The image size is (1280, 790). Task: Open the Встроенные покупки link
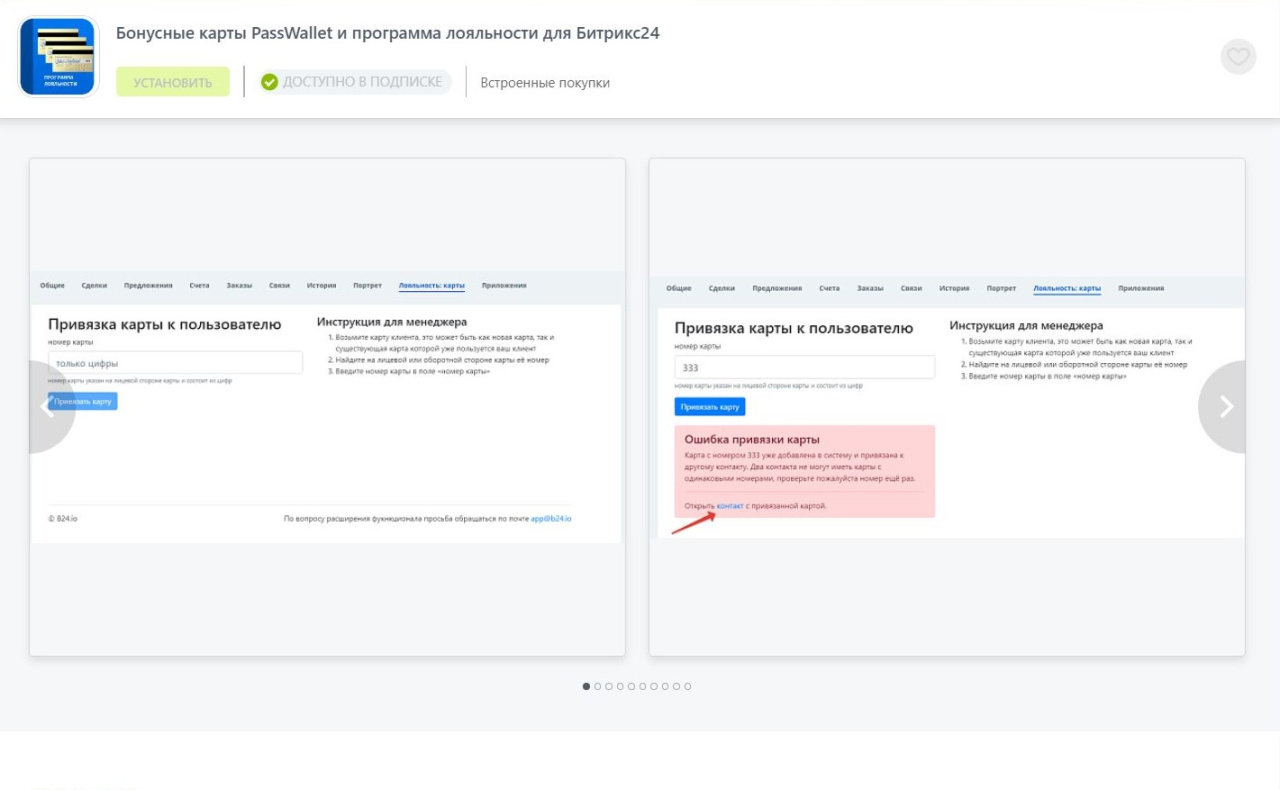click(x=545, y=83)
